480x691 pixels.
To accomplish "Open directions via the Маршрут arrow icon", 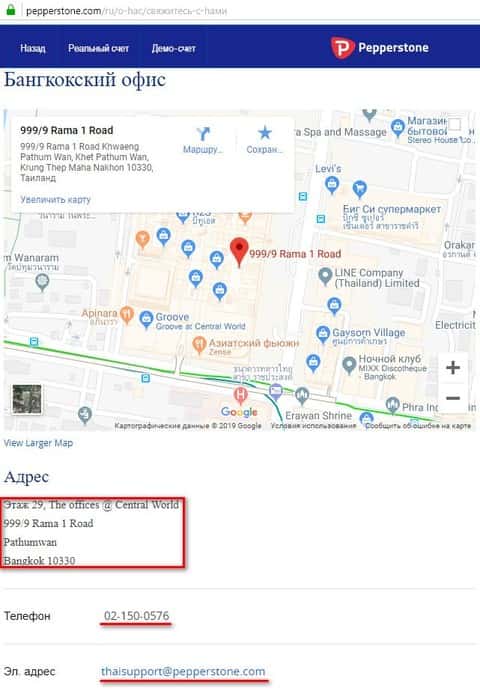I will [x=203, y=134].
